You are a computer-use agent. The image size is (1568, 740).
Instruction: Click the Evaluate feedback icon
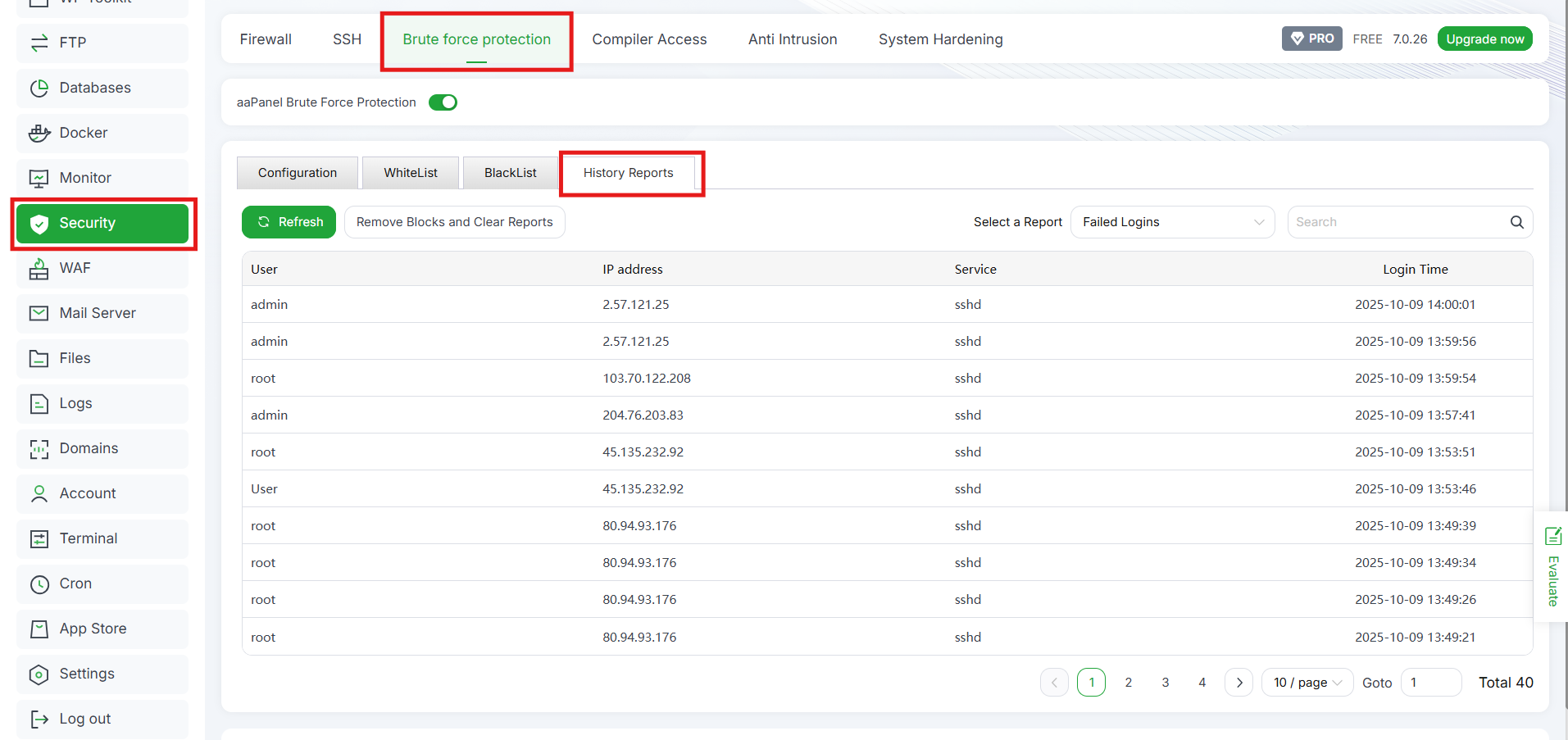click(x=1552, y=537)
